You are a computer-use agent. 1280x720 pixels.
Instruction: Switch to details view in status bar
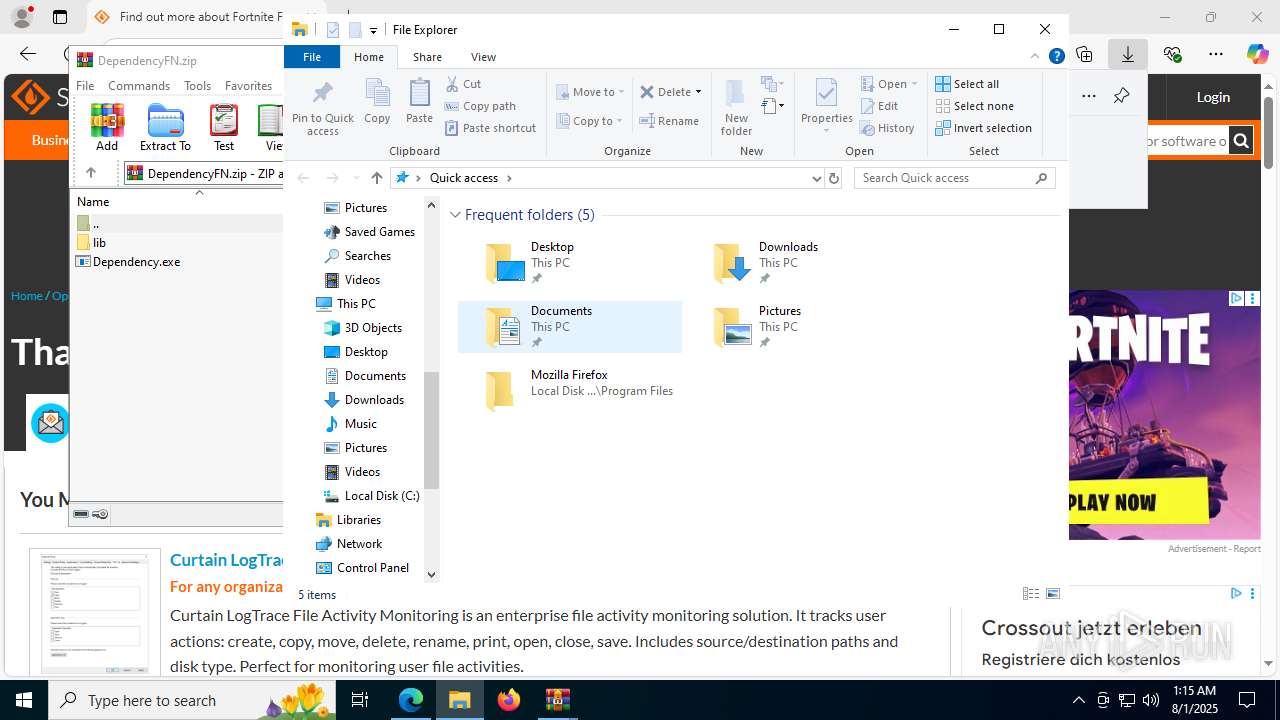click(x=1031, y=594)
